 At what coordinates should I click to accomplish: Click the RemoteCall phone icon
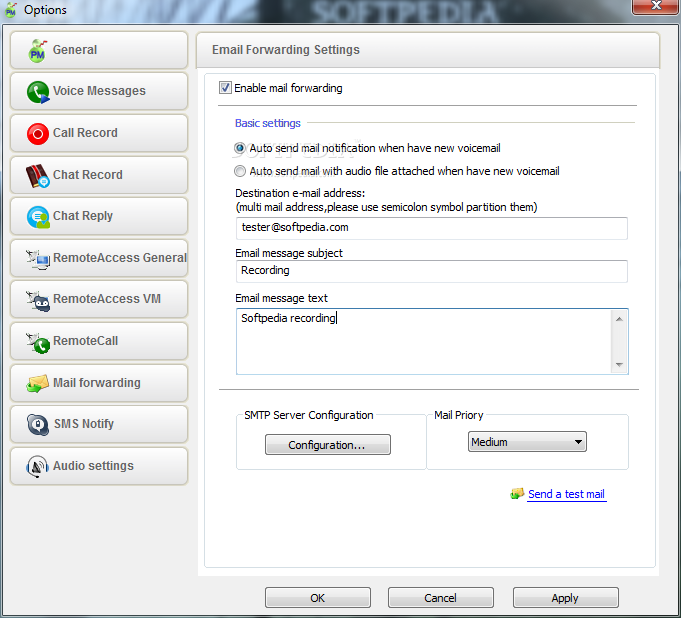[38, 343]
